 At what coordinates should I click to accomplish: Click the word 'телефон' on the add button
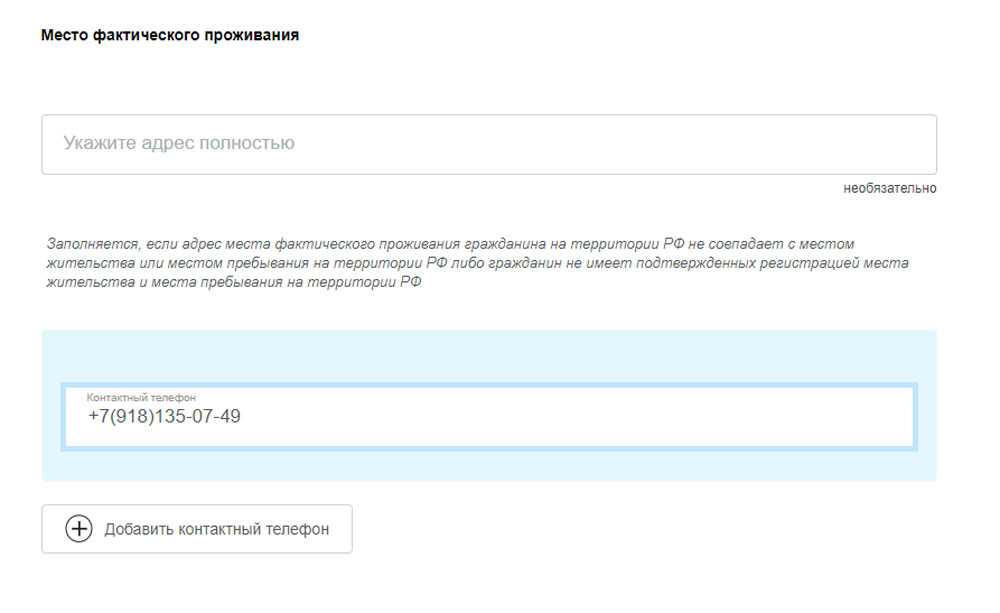(x=299, y=529)
